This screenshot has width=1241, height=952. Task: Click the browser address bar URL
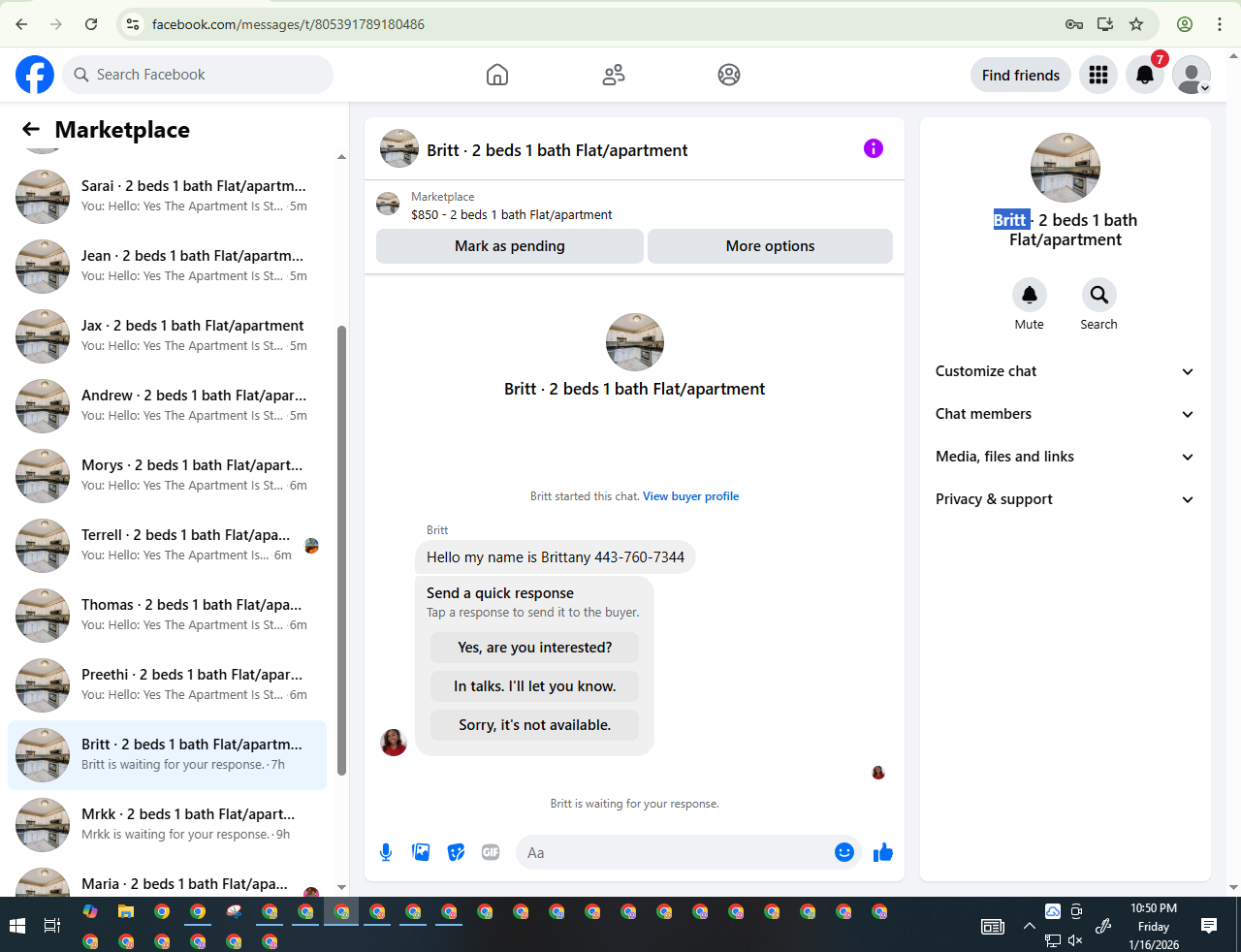288,24
